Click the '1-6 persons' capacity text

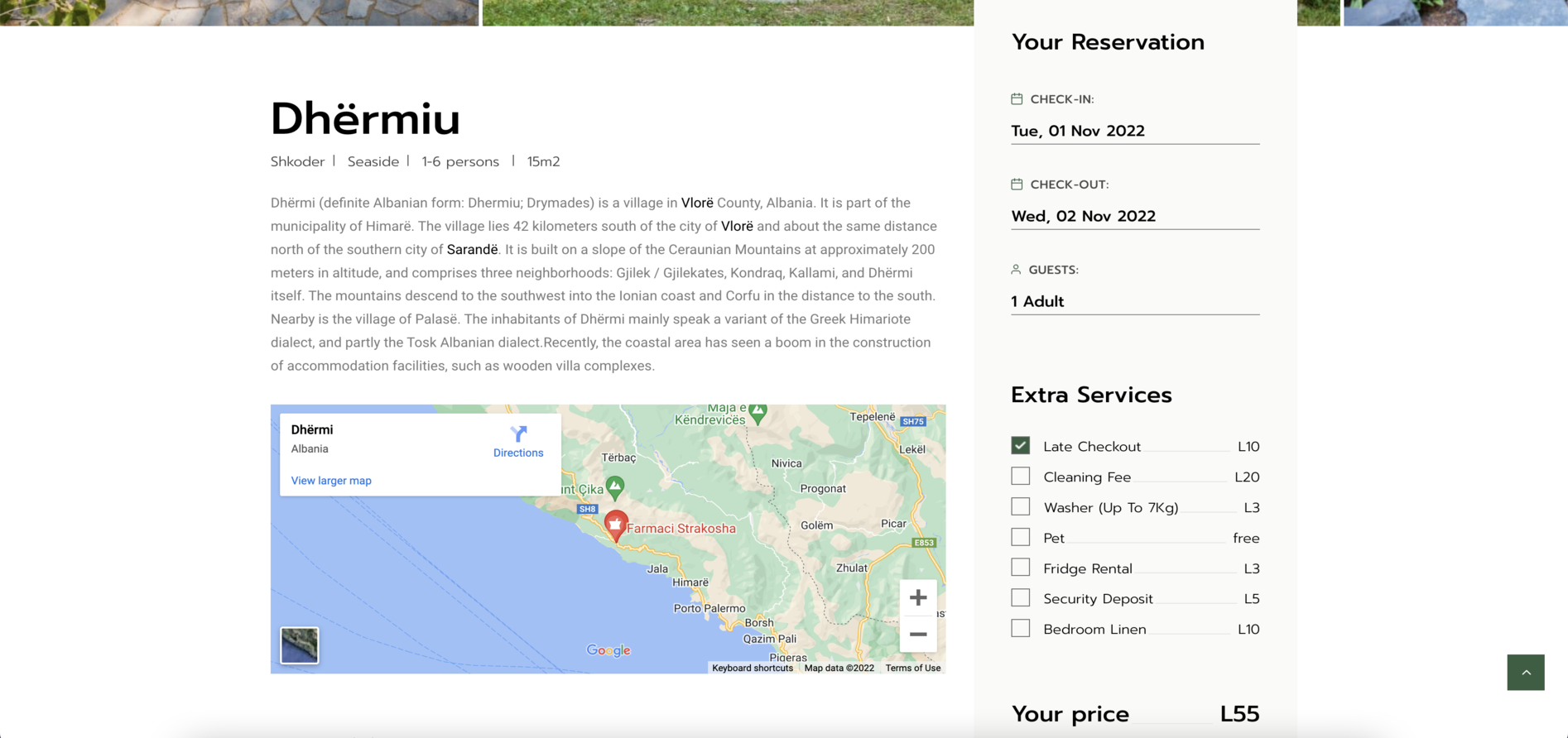[x=460, y=161]
